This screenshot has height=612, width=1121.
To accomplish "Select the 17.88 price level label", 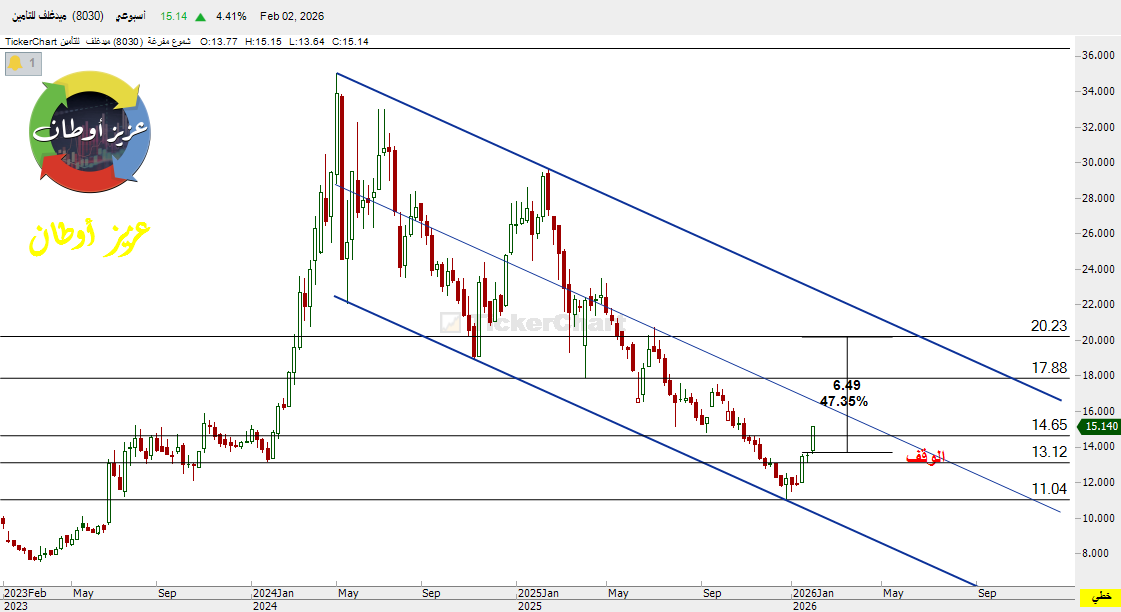I will coord(1049,368).
